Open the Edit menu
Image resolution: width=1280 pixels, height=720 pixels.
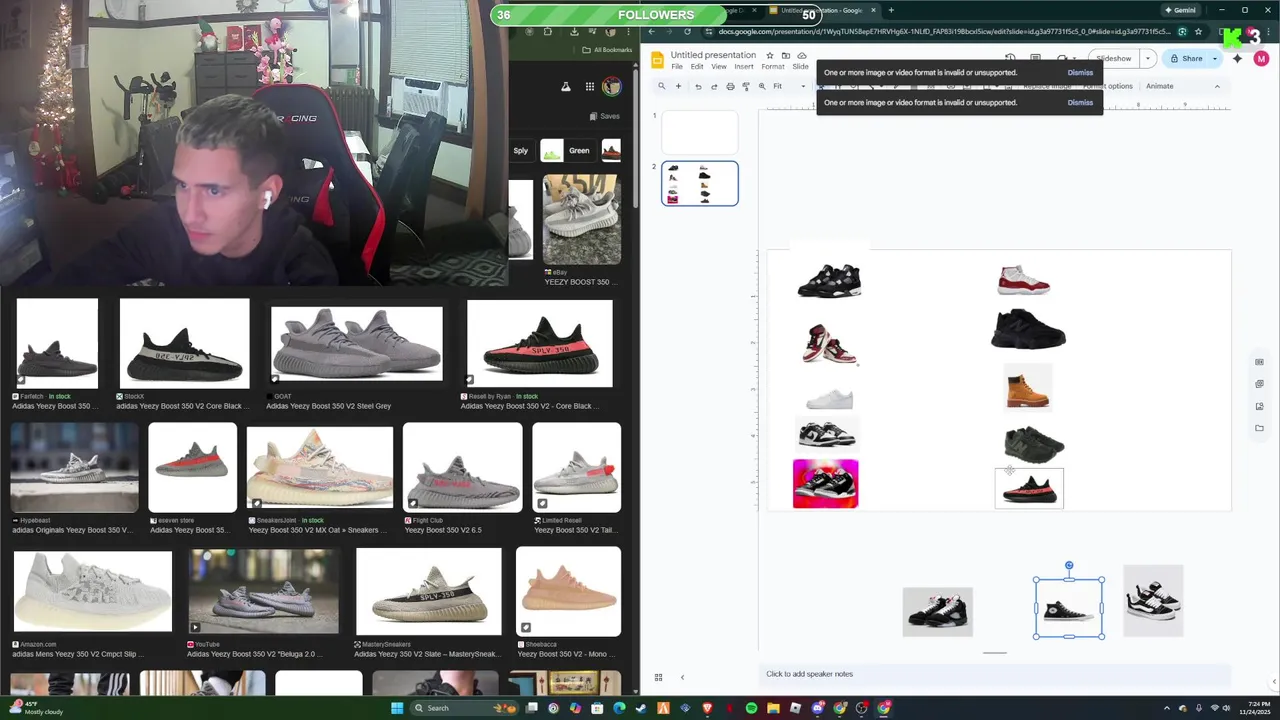[x=697, y=67]
